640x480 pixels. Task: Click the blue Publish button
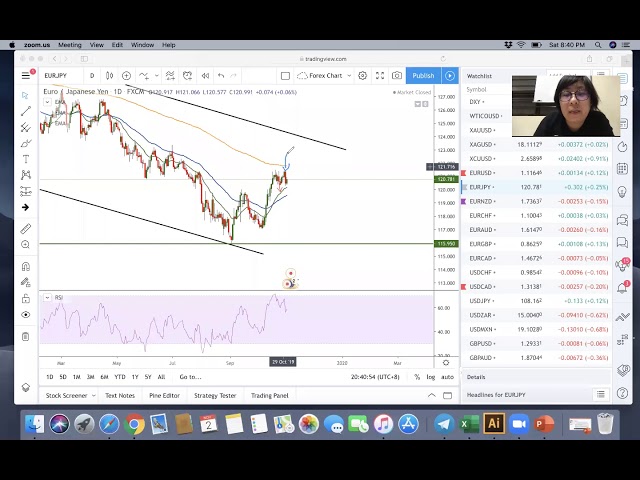423,76
